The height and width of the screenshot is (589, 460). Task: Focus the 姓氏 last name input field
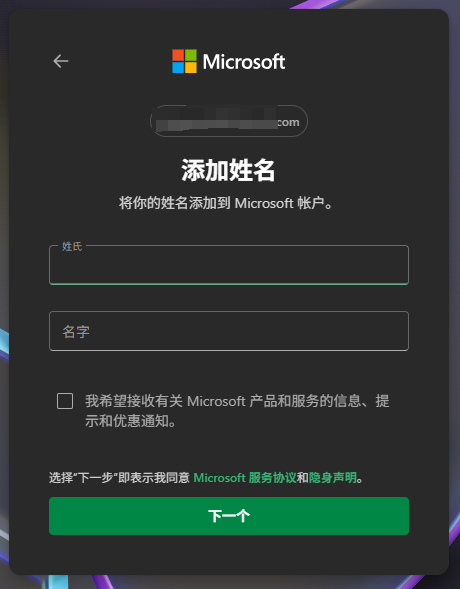229,265
